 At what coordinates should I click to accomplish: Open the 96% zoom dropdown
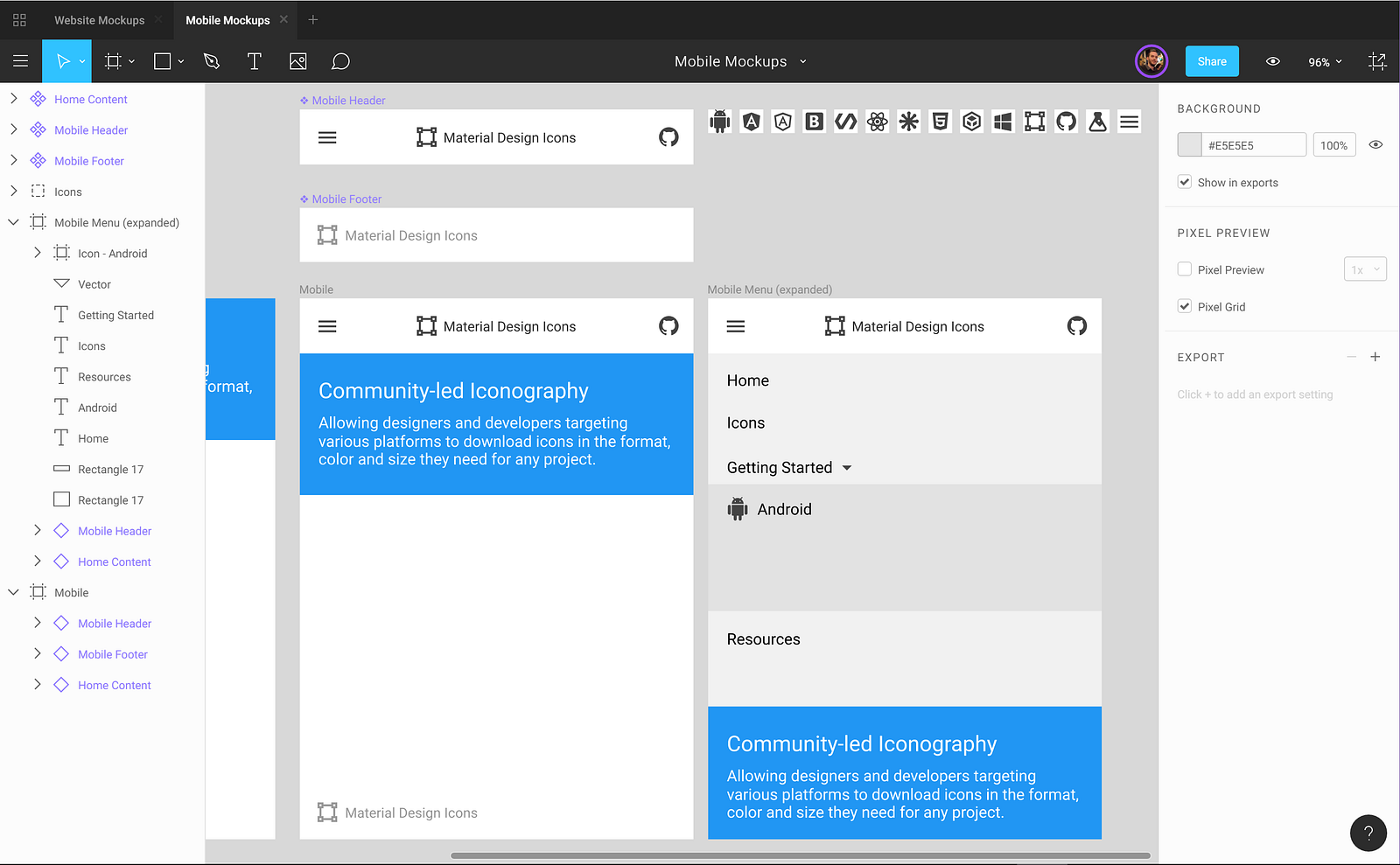click(1325, 62)
